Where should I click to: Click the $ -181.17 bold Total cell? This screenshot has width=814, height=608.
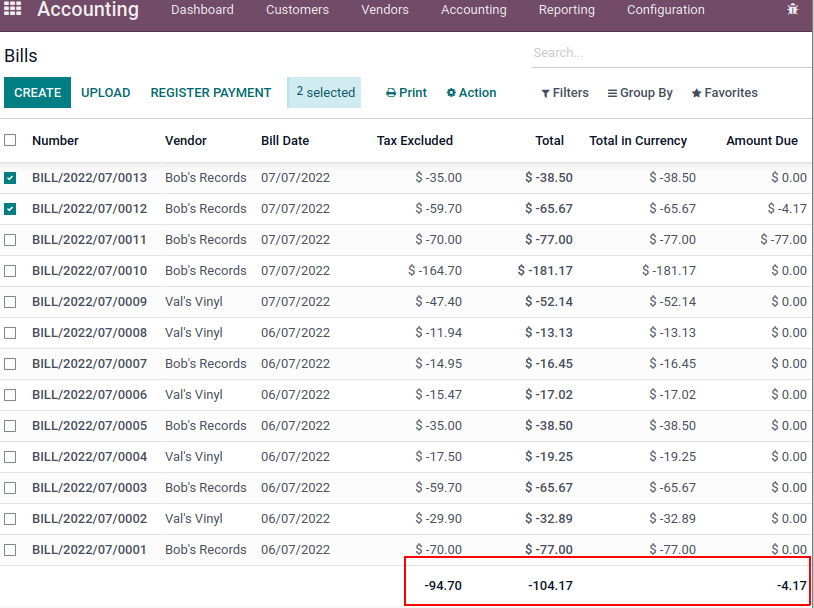pos(545,271)
